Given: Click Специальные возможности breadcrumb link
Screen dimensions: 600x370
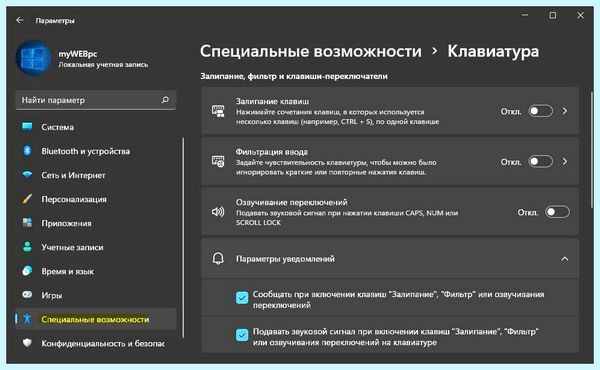Looking at the screenshot, I should click(x=311, y=51).
